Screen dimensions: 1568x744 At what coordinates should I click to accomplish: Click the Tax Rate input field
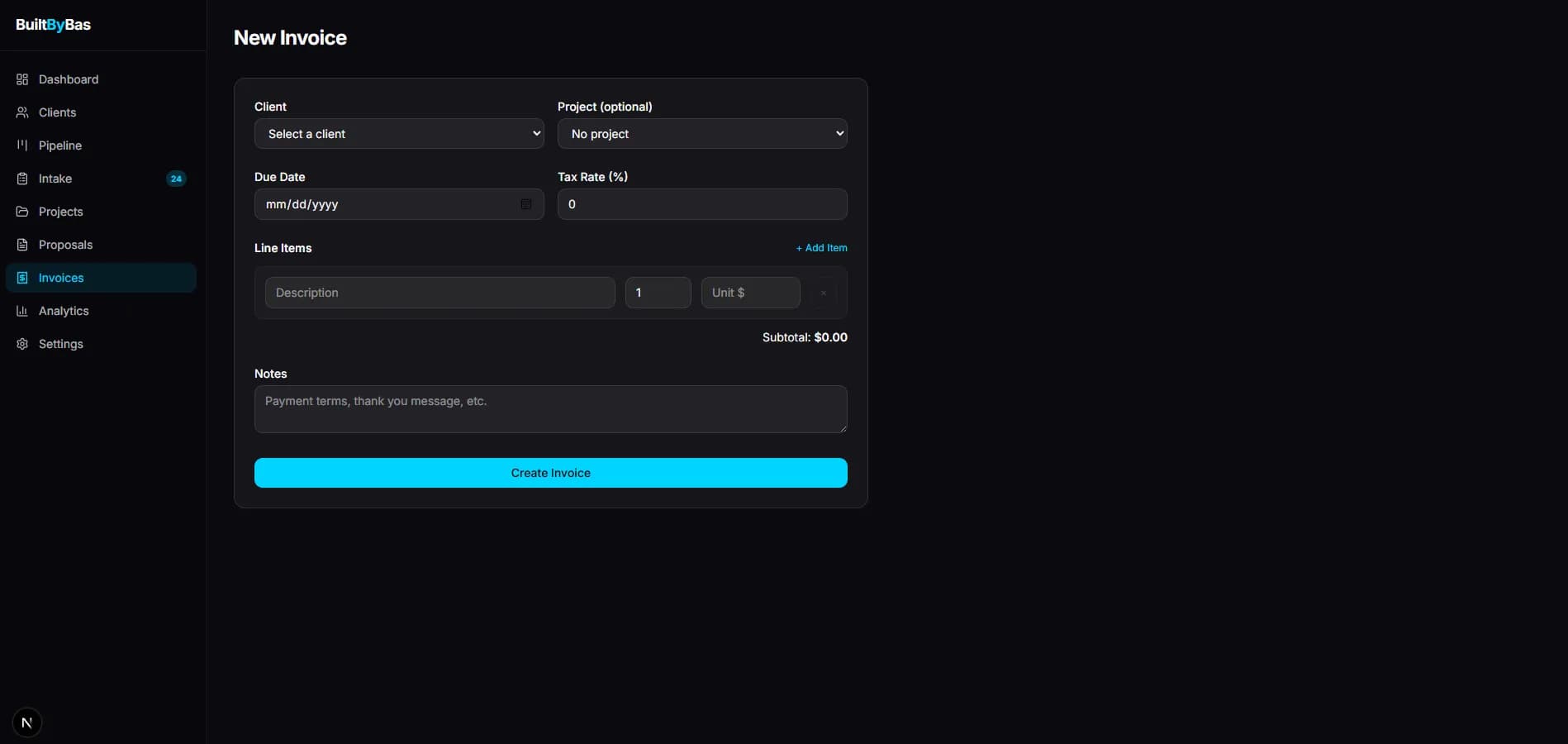coord(702,204)
